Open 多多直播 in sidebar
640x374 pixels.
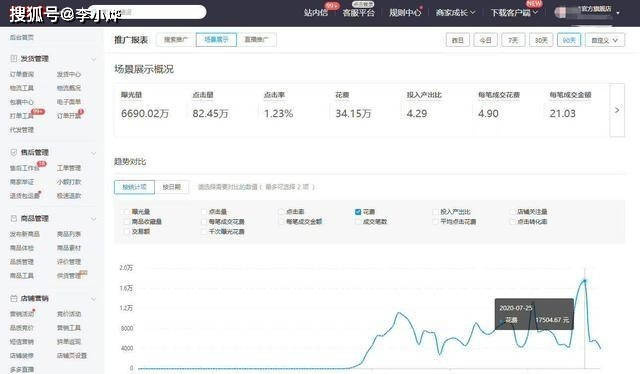pos(22,370)
